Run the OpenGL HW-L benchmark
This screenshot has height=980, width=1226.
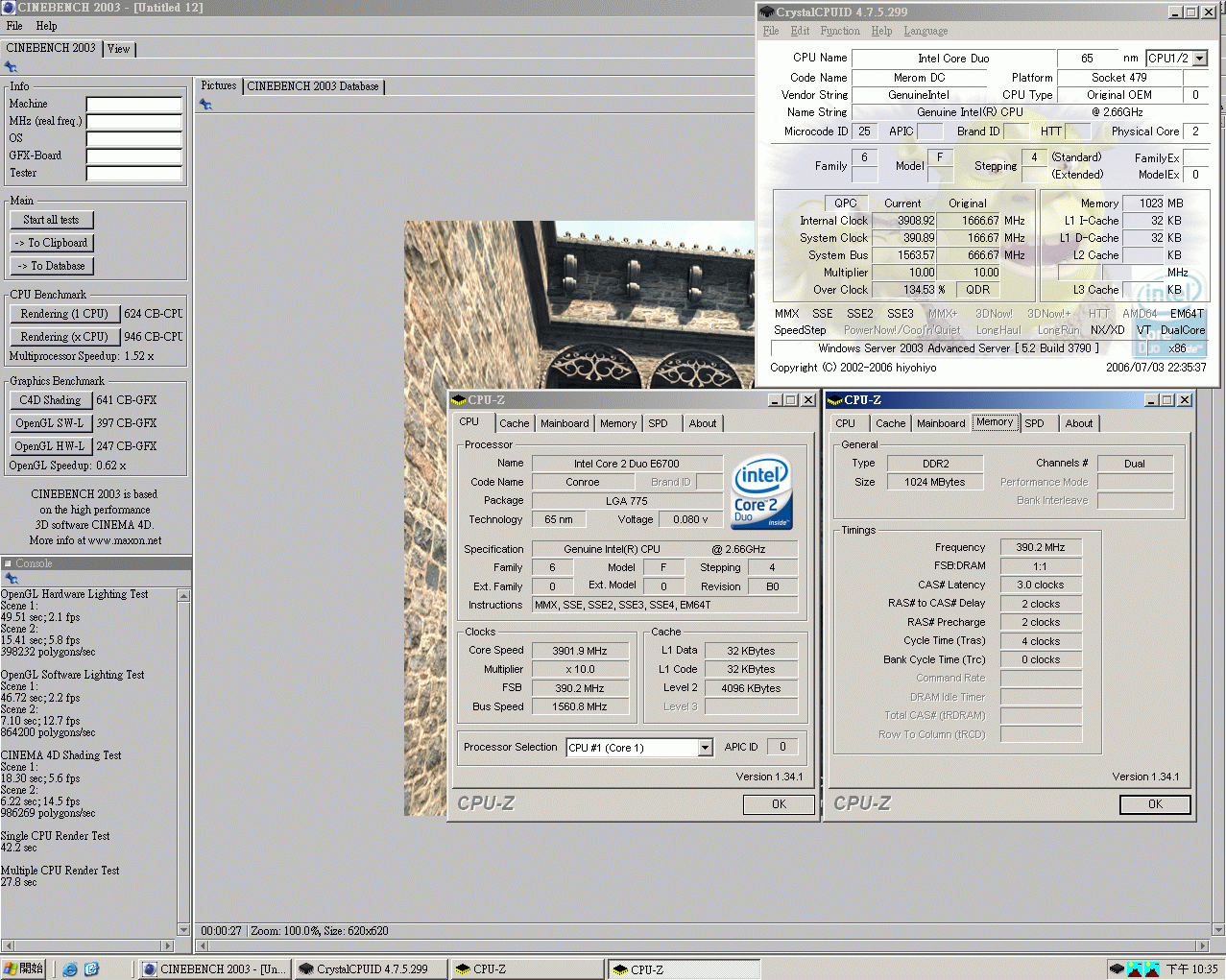[x=51, y=446]
